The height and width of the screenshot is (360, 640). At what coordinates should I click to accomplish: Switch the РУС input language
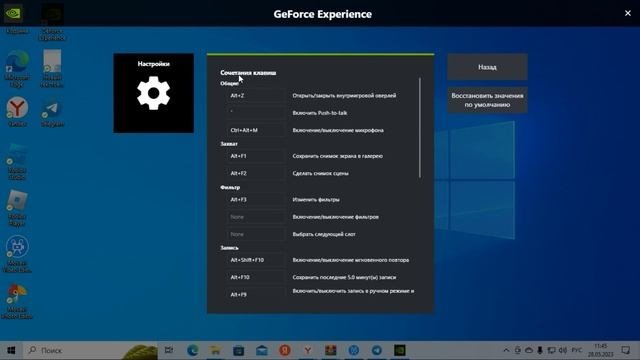tap(577, 350)
